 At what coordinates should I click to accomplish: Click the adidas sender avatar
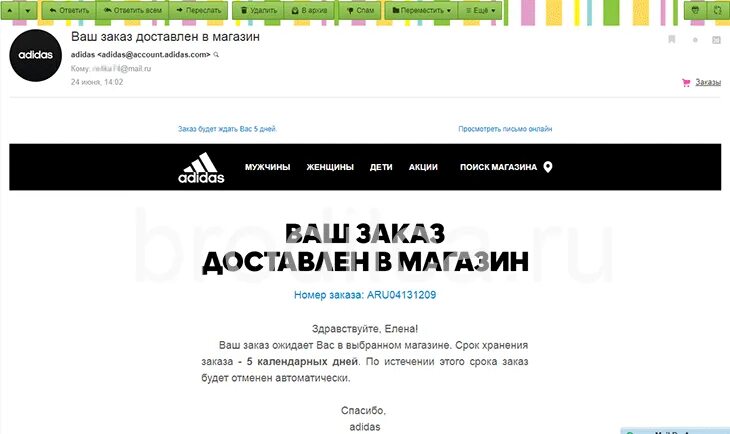pos(35,55)
